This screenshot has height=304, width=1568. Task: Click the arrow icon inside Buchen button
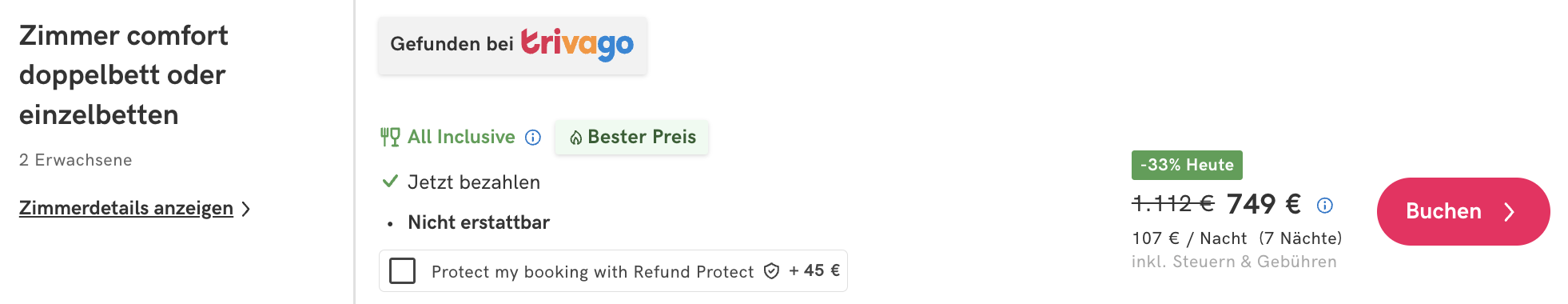click(x=1509, y=211)
